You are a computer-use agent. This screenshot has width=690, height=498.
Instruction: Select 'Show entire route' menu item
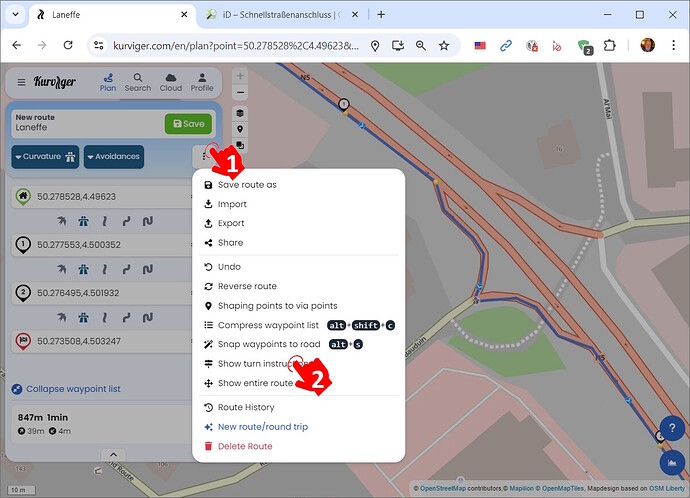coord(255,383)
